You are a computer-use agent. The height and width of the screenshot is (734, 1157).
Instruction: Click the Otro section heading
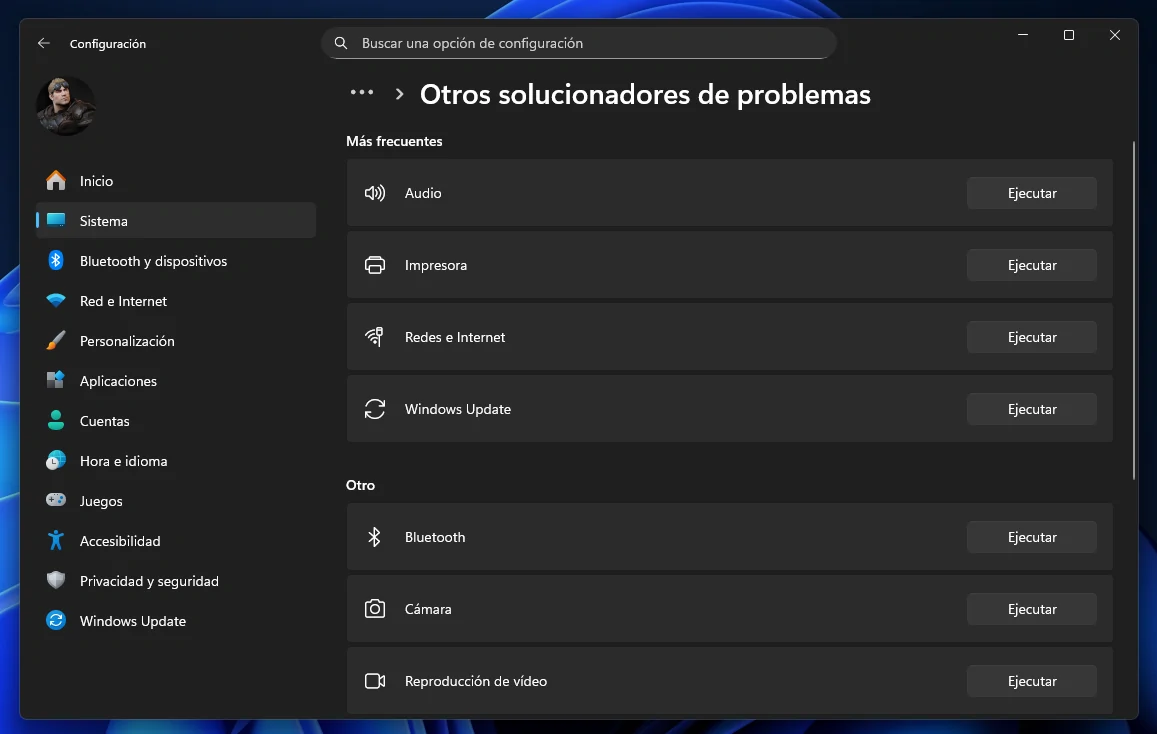[x=360, y=485]
